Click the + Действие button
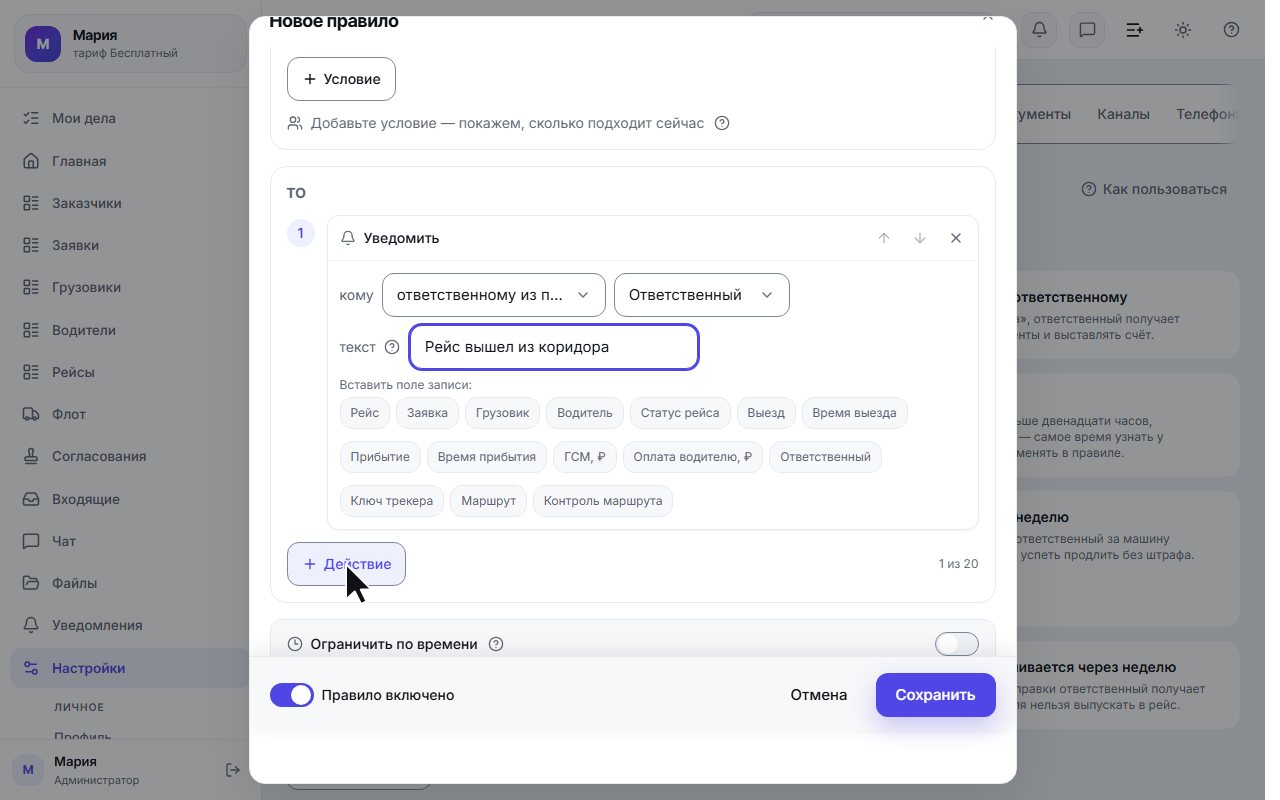Screen dimensions: 1280x800 [x=346, y=564]
